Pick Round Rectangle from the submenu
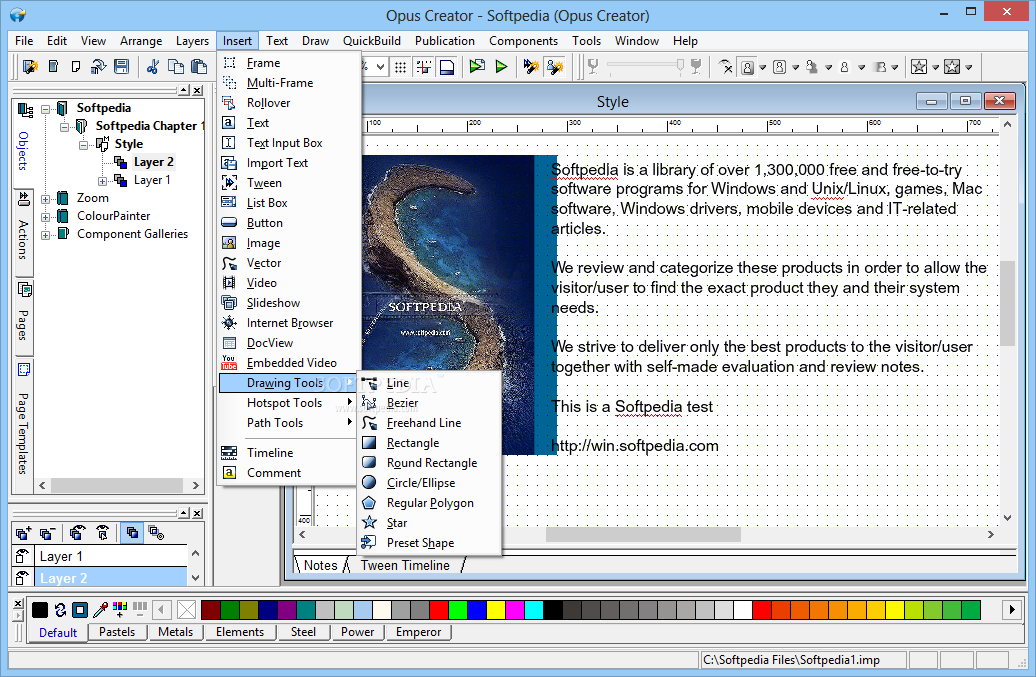The height and width of the screenshot is (677, 1036). click(429, 463)
